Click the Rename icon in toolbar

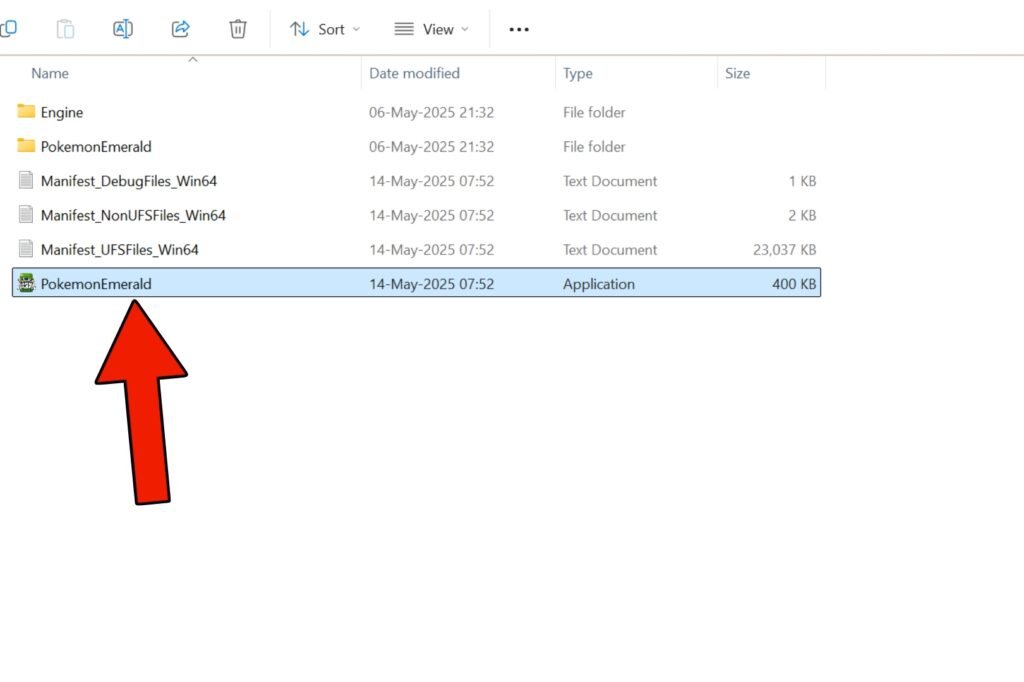point(123,29)
